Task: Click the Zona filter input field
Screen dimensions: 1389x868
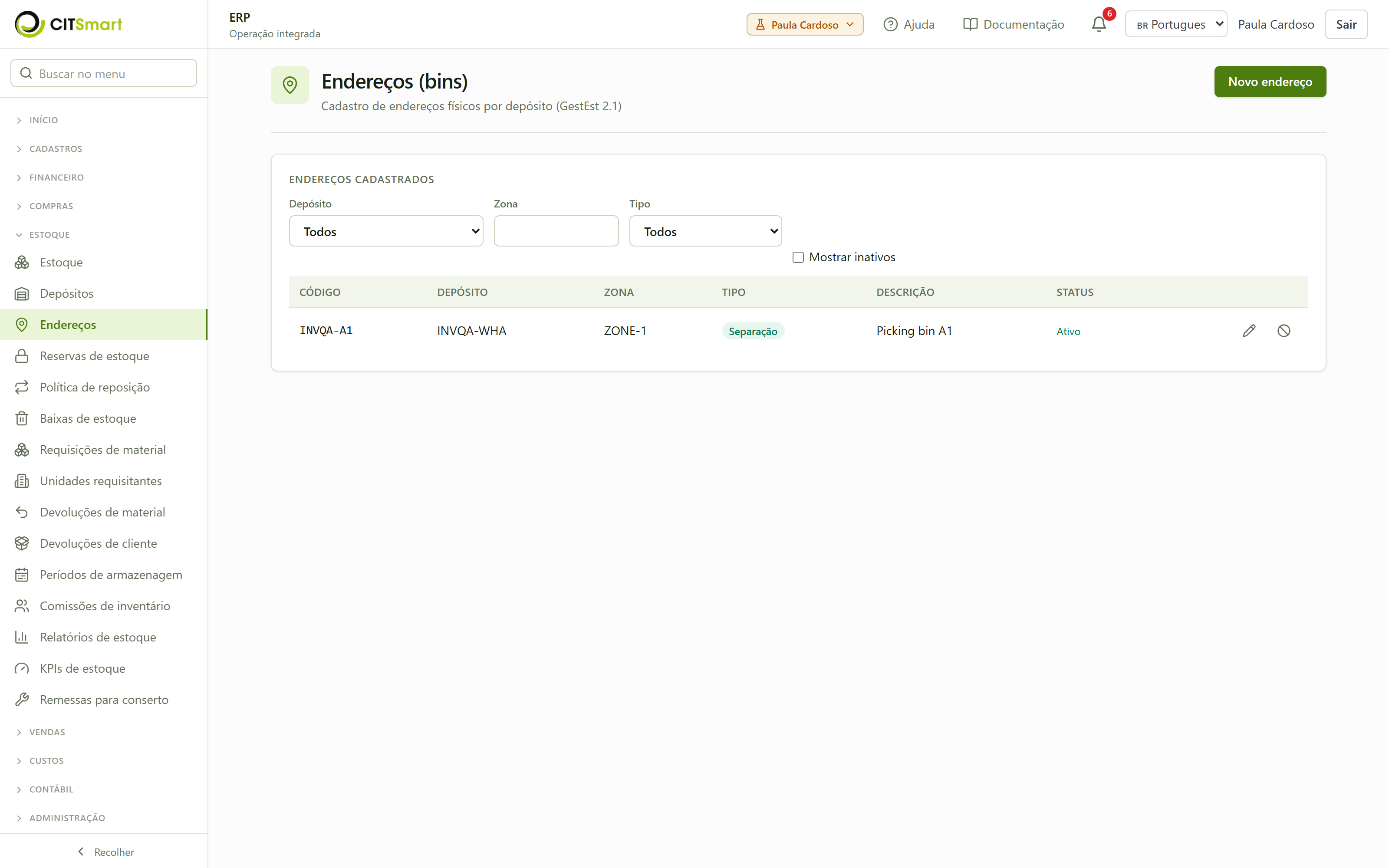Action: pyautogui.click(x=556, y=231)
